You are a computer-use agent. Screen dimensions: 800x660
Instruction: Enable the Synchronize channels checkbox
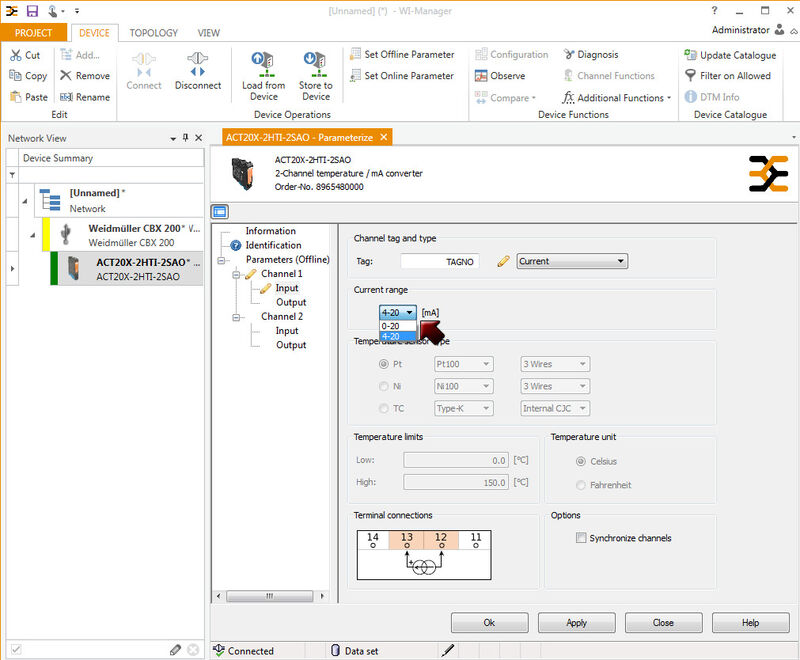tap(581, 538)
